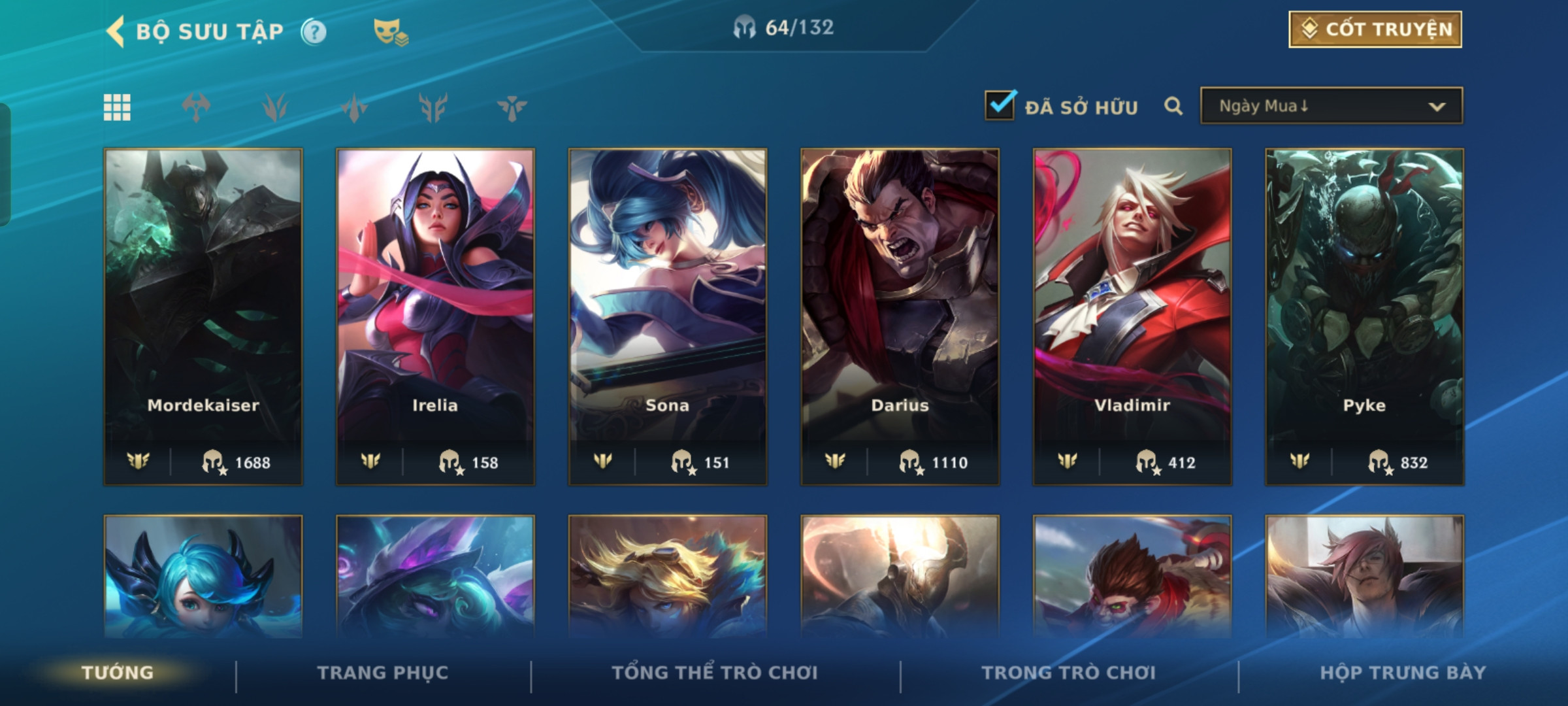The image size is (1568, 706).
Task: Switch to the Trang Phục tab
Action: 383,673
